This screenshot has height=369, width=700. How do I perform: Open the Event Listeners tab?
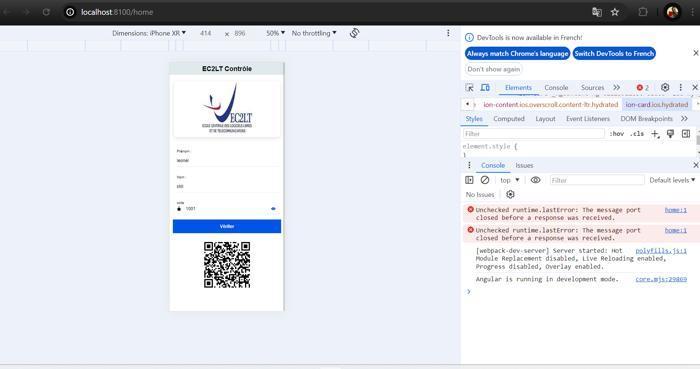point(588,119)
